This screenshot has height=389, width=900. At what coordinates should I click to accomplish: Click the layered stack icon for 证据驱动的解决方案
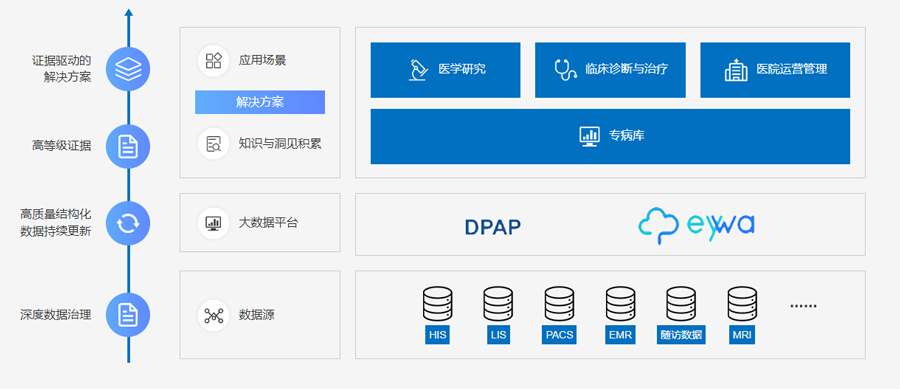(128, 69)
